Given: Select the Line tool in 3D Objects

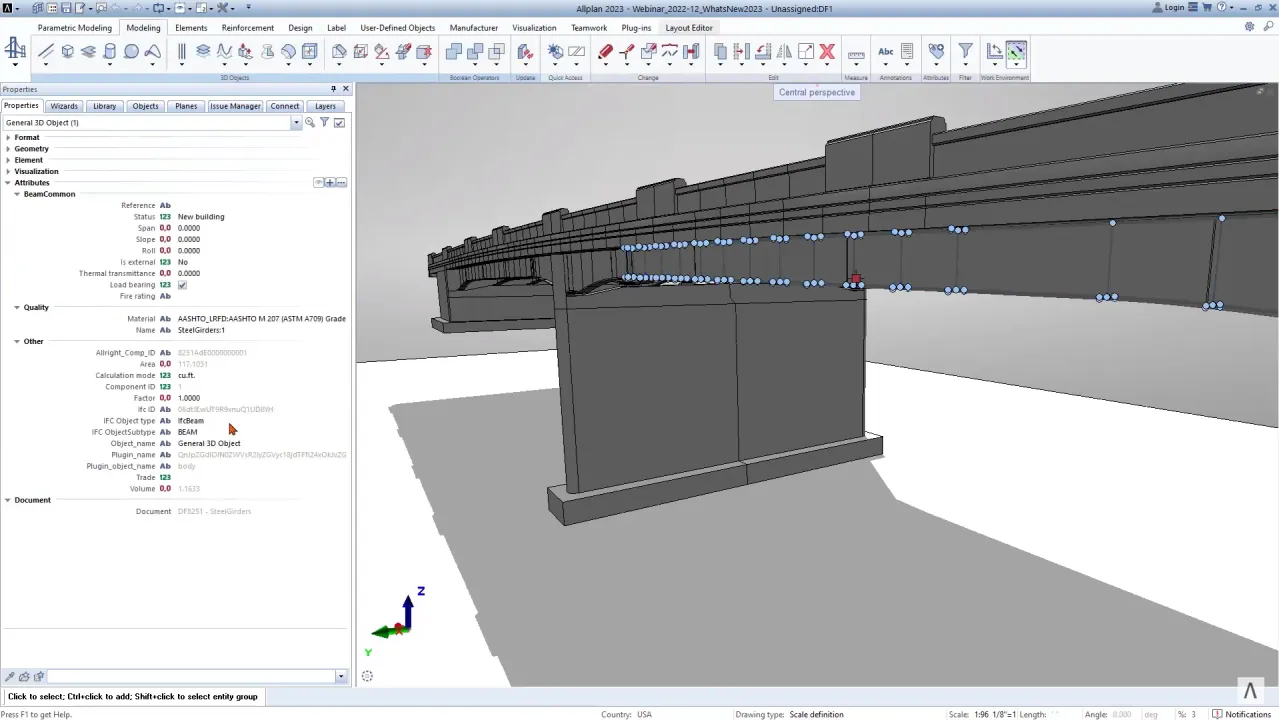Looking at the screenshot, I should [x=46, y=52].
